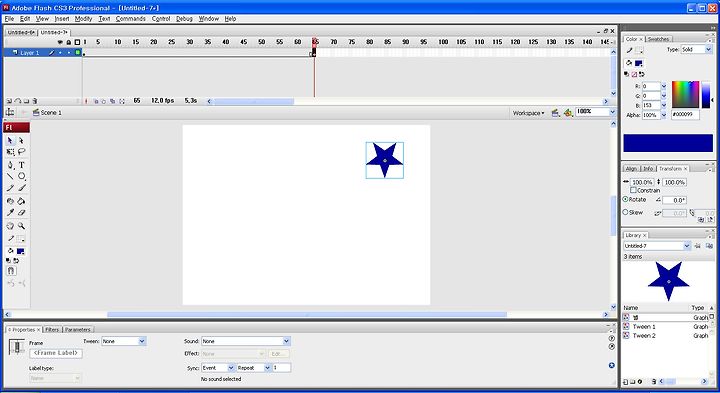Open the Commands menu
Viewport: 720px width, 393px height.
(130, 19)
